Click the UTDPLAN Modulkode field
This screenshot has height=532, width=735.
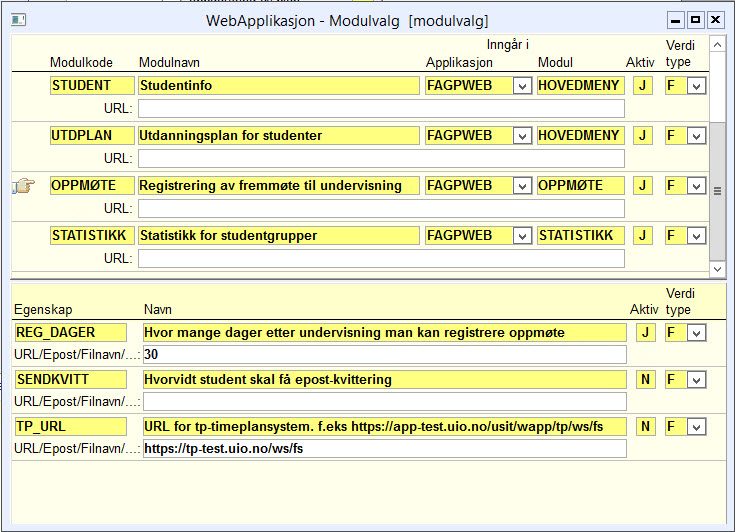[x=92, y=136]
